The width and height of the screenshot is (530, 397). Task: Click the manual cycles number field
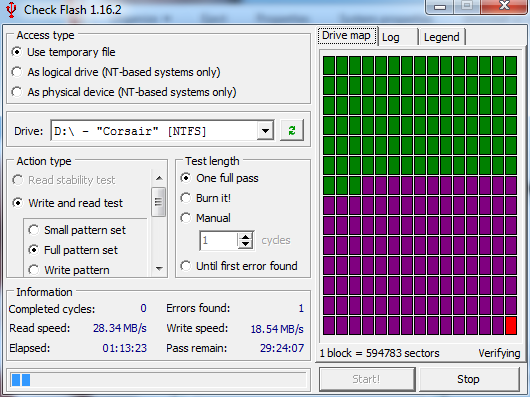coord(219,241)
